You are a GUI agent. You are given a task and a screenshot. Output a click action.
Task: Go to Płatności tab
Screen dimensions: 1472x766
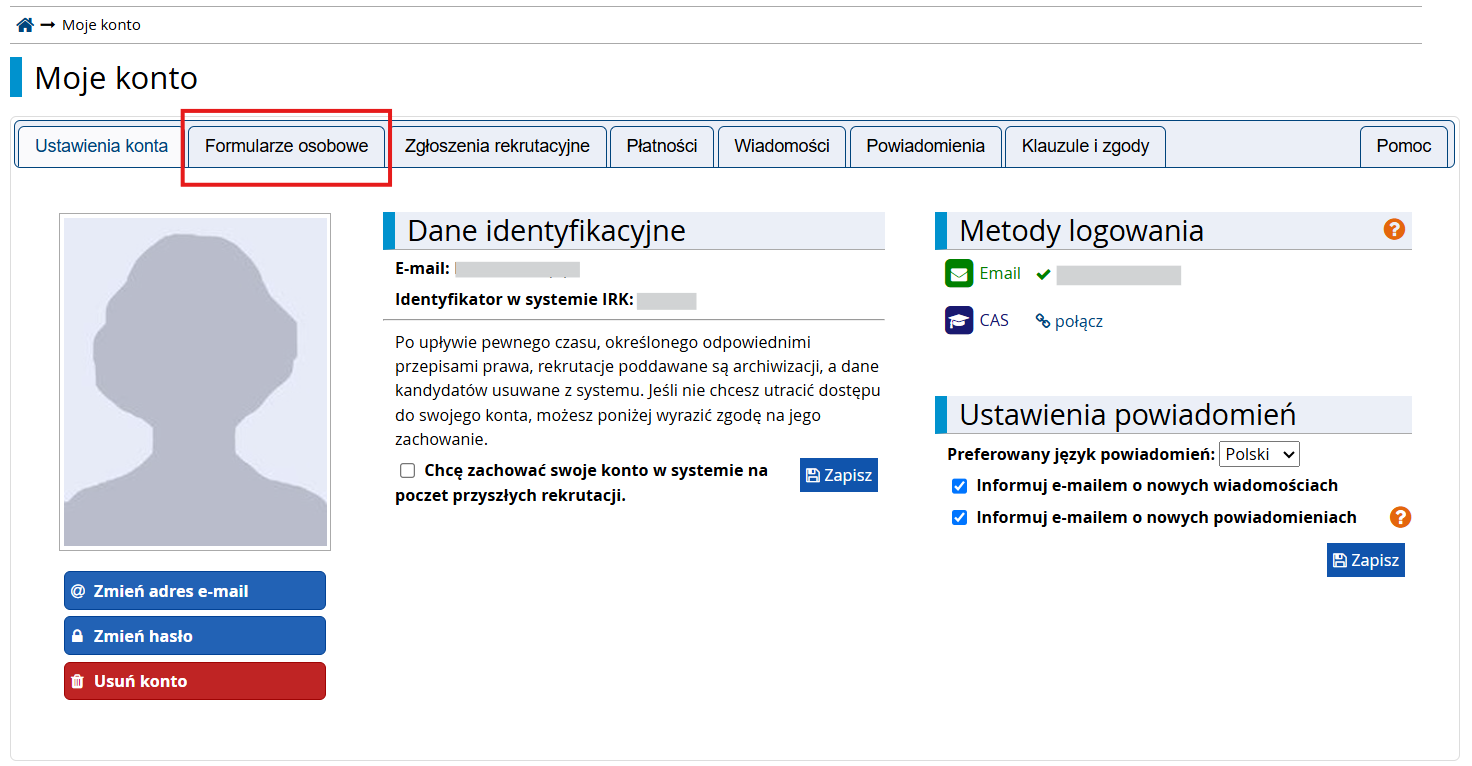pyautogui.click(x=662, y=146)
